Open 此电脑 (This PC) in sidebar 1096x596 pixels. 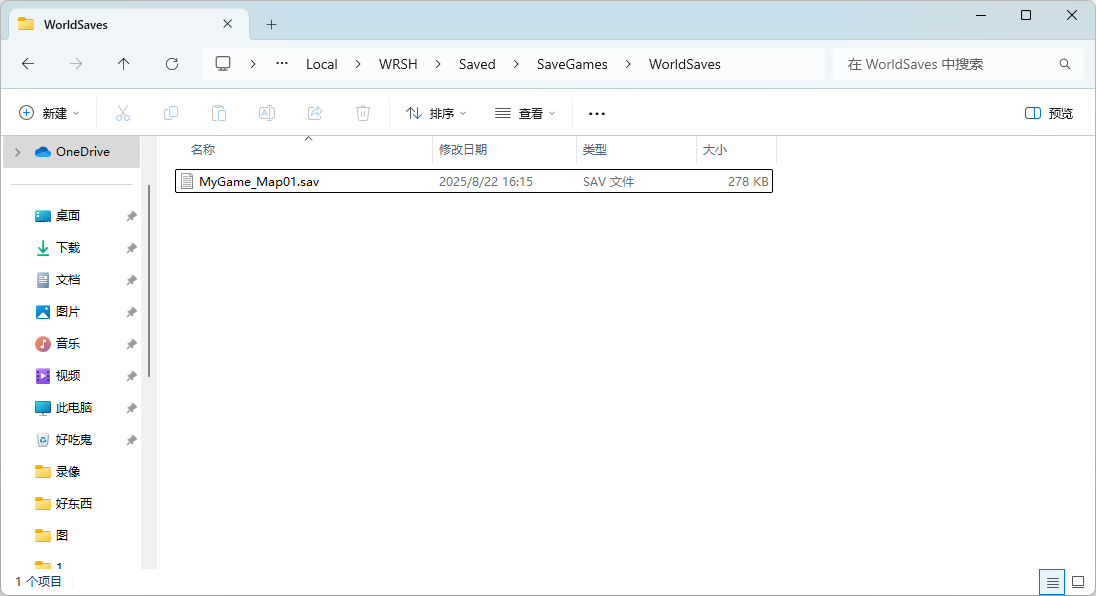[73, 408]
